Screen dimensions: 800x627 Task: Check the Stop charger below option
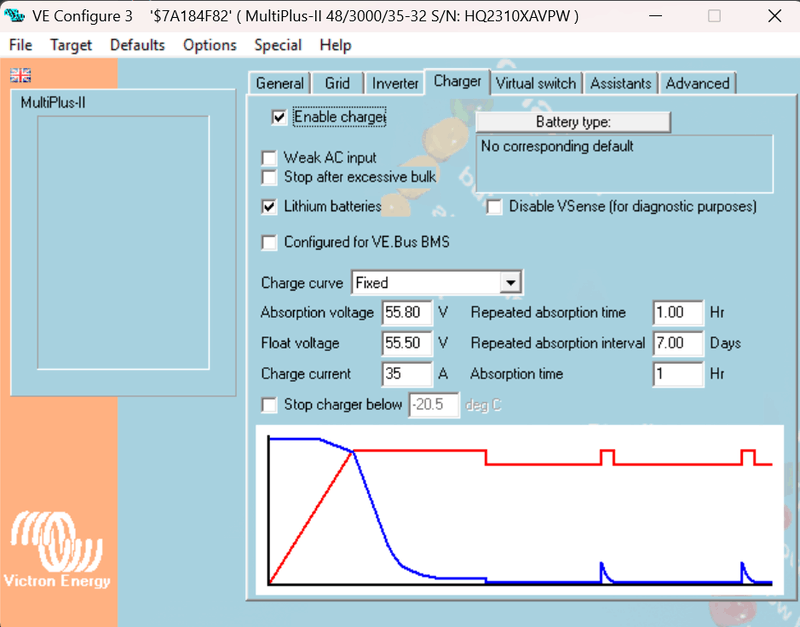tap(269, 405)
